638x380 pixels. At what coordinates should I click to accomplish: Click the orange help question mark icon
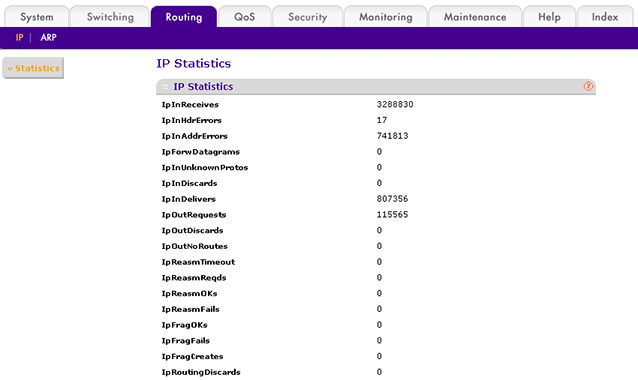(x=588, y=86)
